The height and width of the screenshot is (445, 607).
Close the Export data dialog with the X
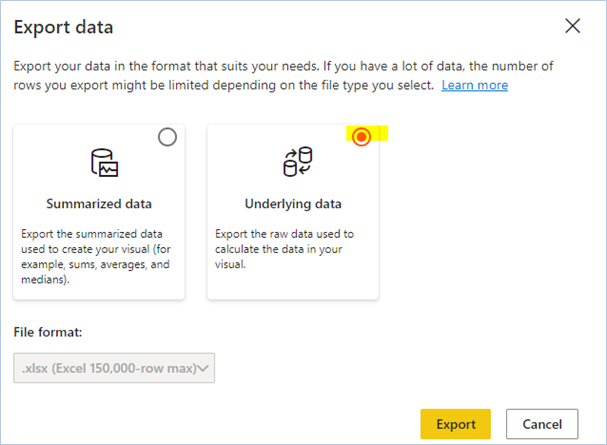[573, 26]
